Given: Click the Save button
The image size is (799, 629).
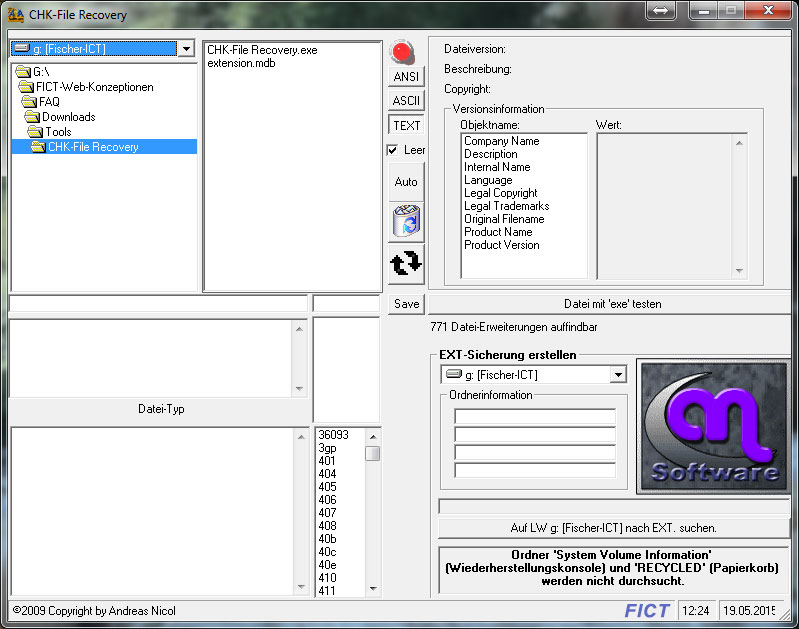Looking at the screenshot, I should (406, 304).
